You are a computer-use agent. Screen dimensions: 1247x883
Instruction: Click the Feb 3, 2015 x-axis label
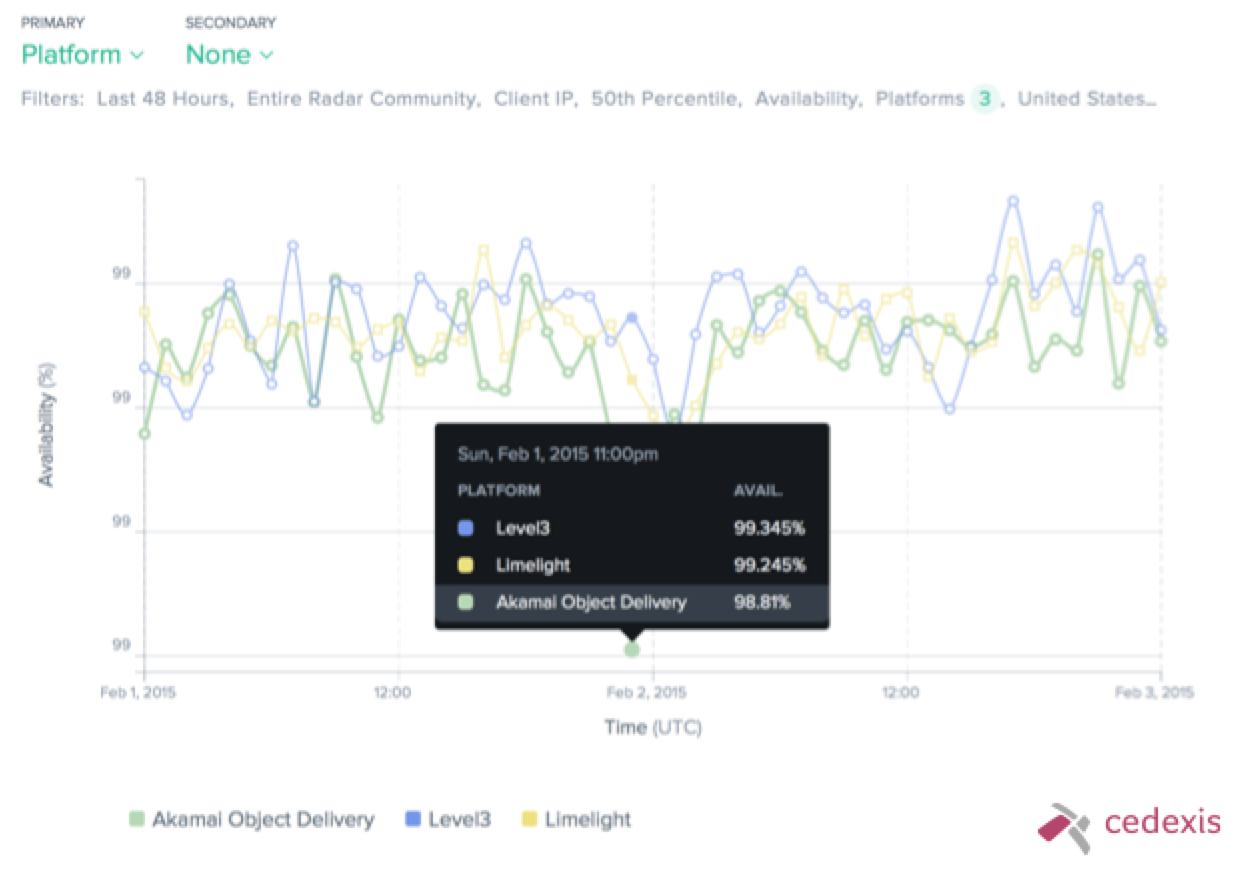[1156, 692]
